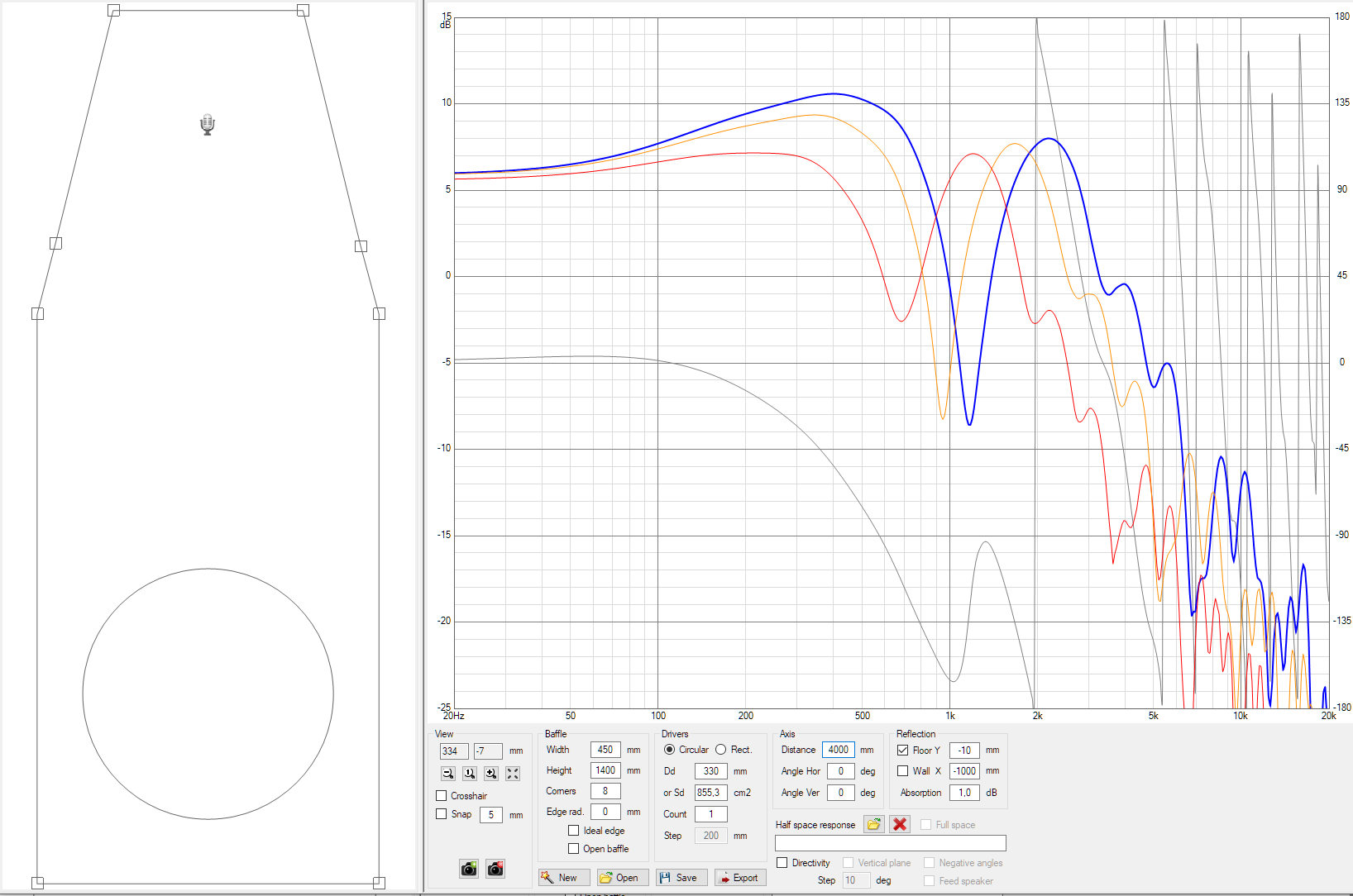Enable the Crosshair checkbox
The image size is (1353, 896).
442,796
